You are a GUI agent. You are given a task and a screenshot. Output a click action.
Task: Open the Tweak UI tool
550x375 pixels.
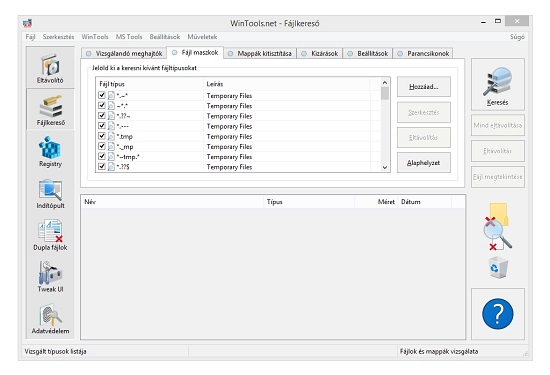(x=50, y=277)
